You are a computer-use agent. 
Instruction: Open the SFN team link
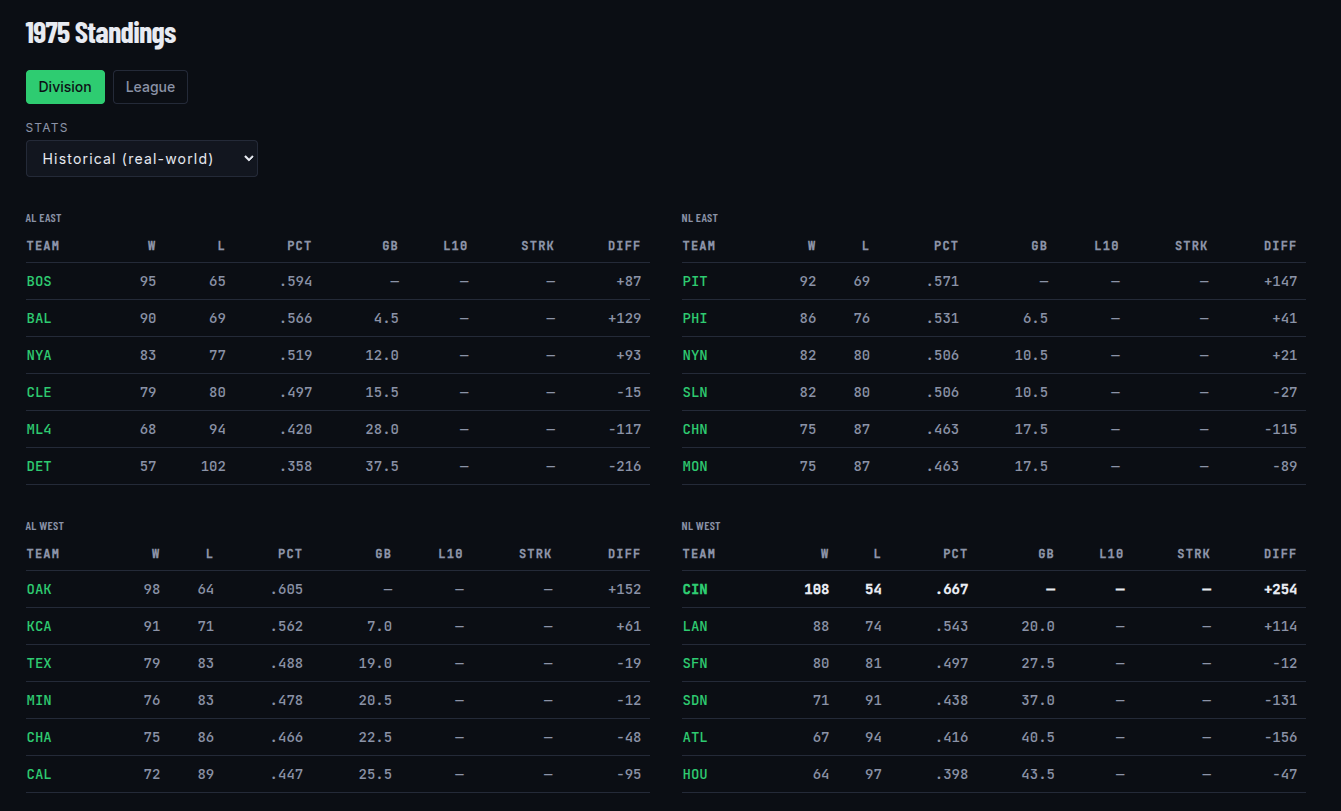point(695,664)
